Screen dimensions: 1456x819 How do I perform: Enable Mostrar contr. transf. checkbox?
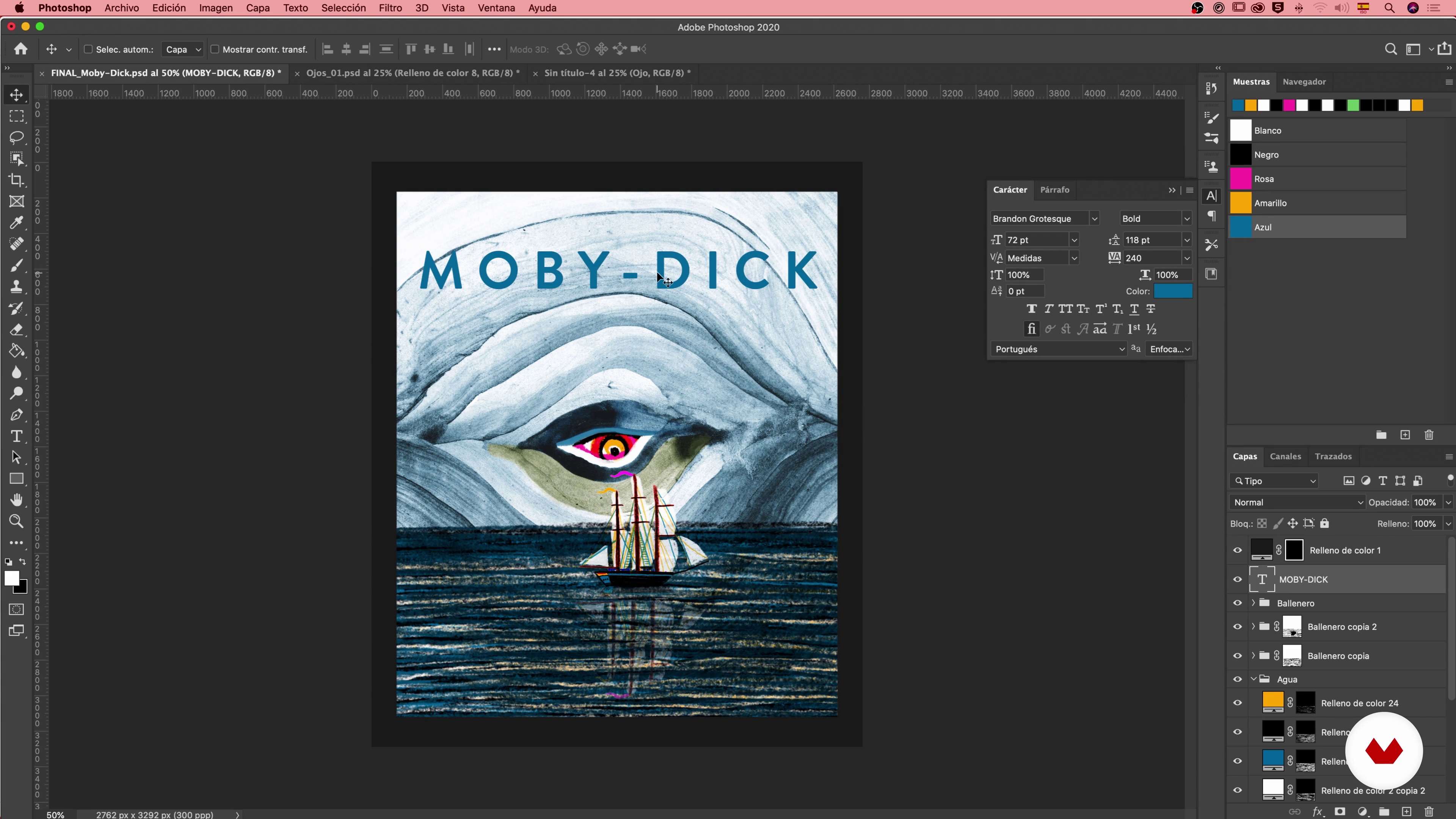[215, 49]
